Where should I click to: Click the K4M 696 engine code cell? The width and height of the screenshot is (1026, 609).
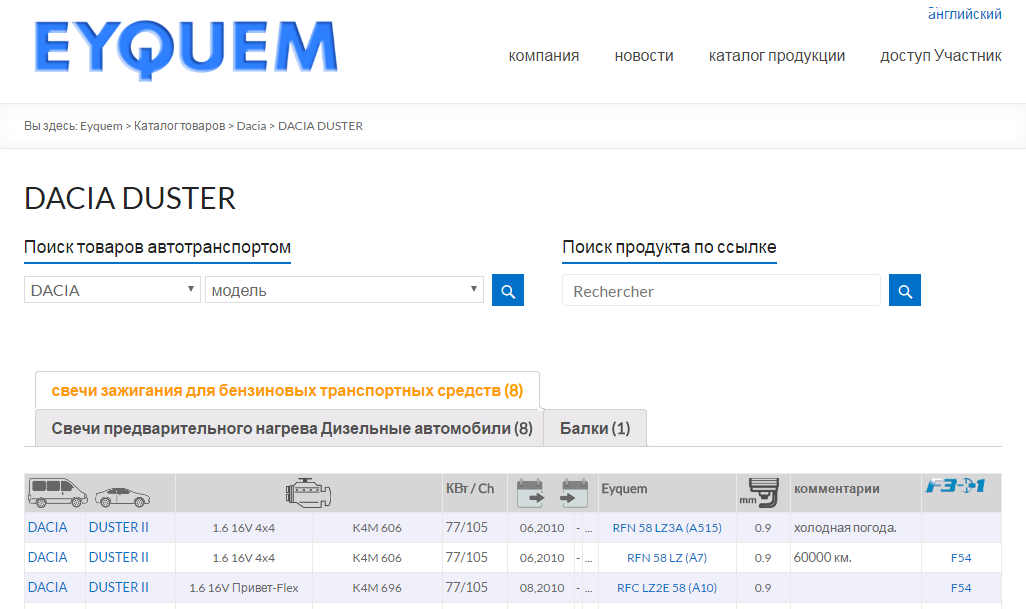pyautogui.click(x=377, y=588)
